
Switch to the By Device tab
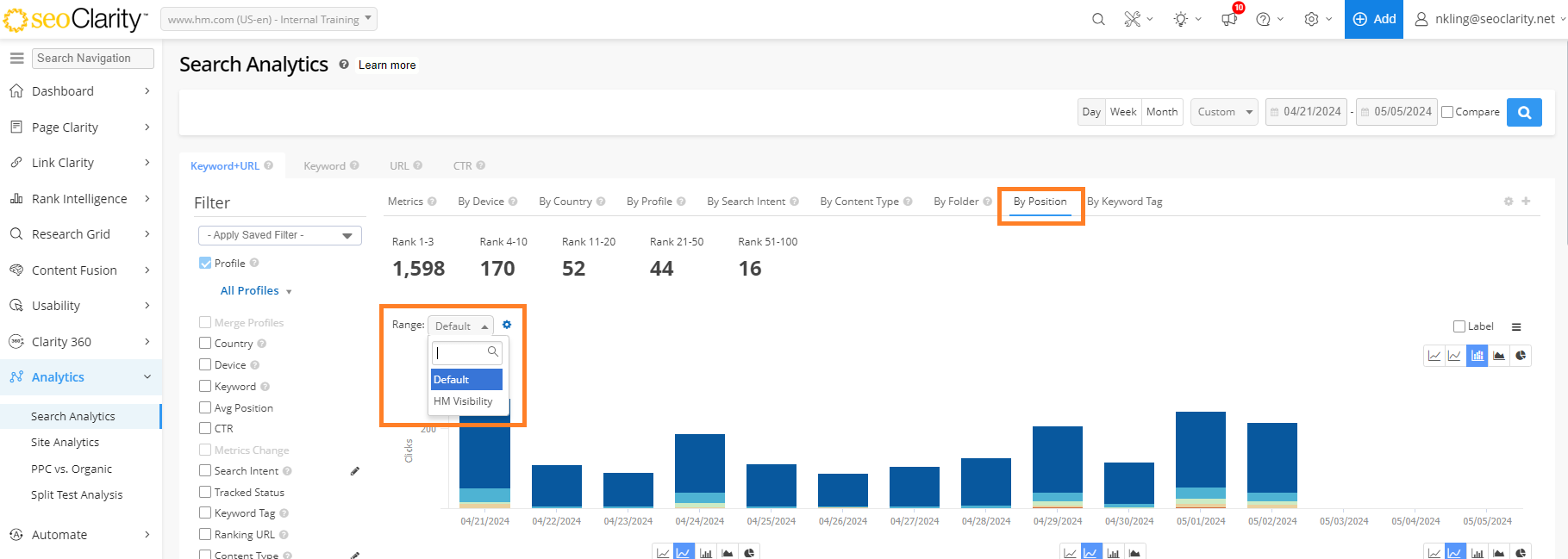click(x=481, y=202)
